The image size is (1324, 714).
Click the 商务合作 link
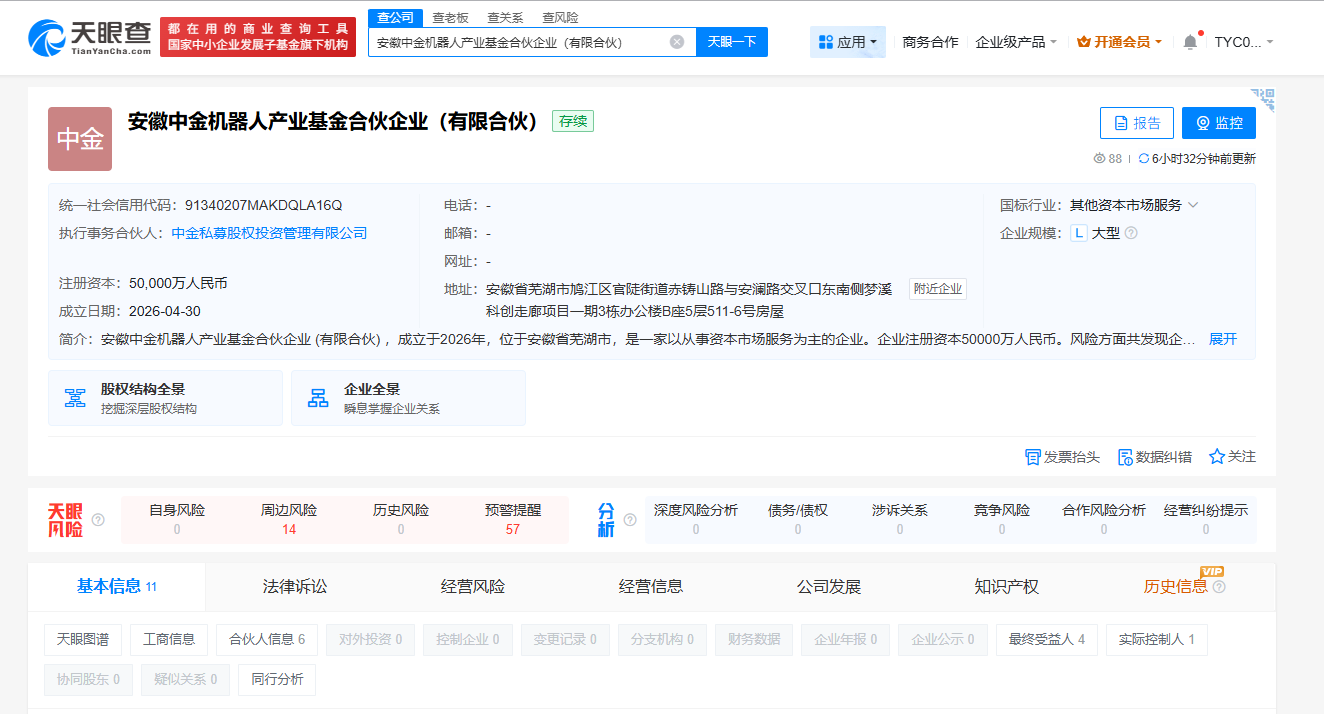click(x=930, y=42)
